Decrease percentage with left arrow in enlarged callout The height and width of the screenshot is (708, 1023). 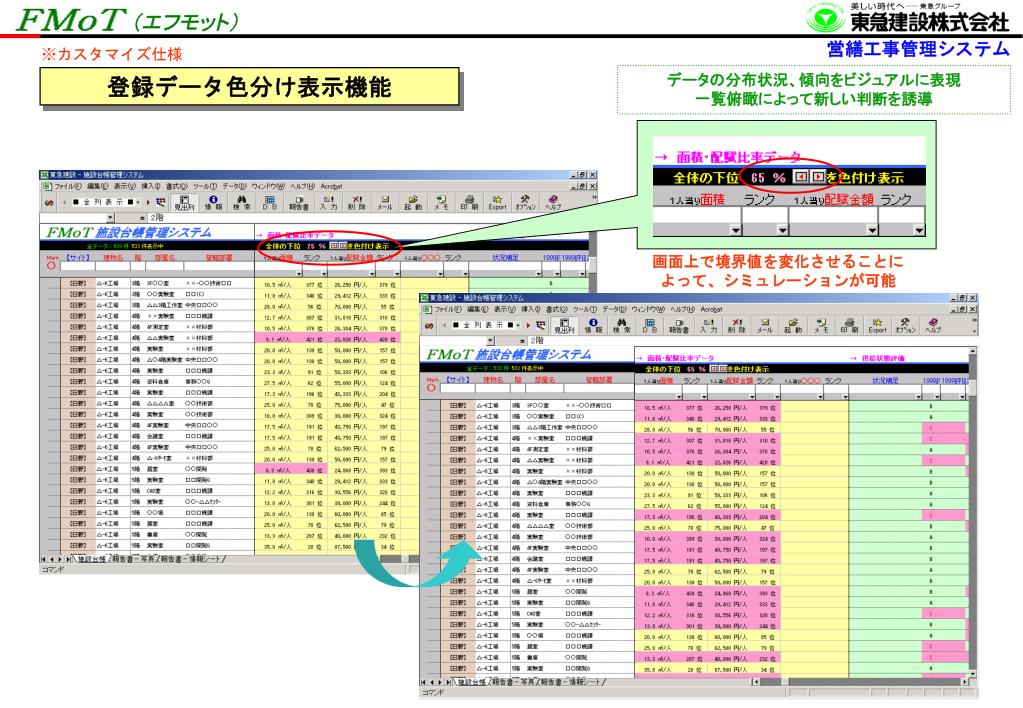(801, 177)
